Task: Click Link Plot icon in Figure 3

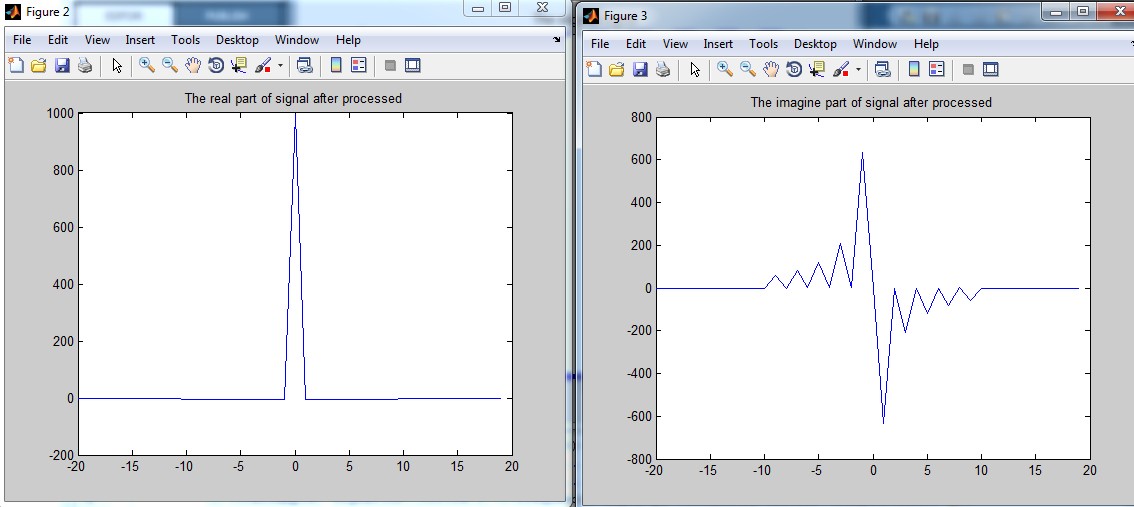Action: pos(882,69)
